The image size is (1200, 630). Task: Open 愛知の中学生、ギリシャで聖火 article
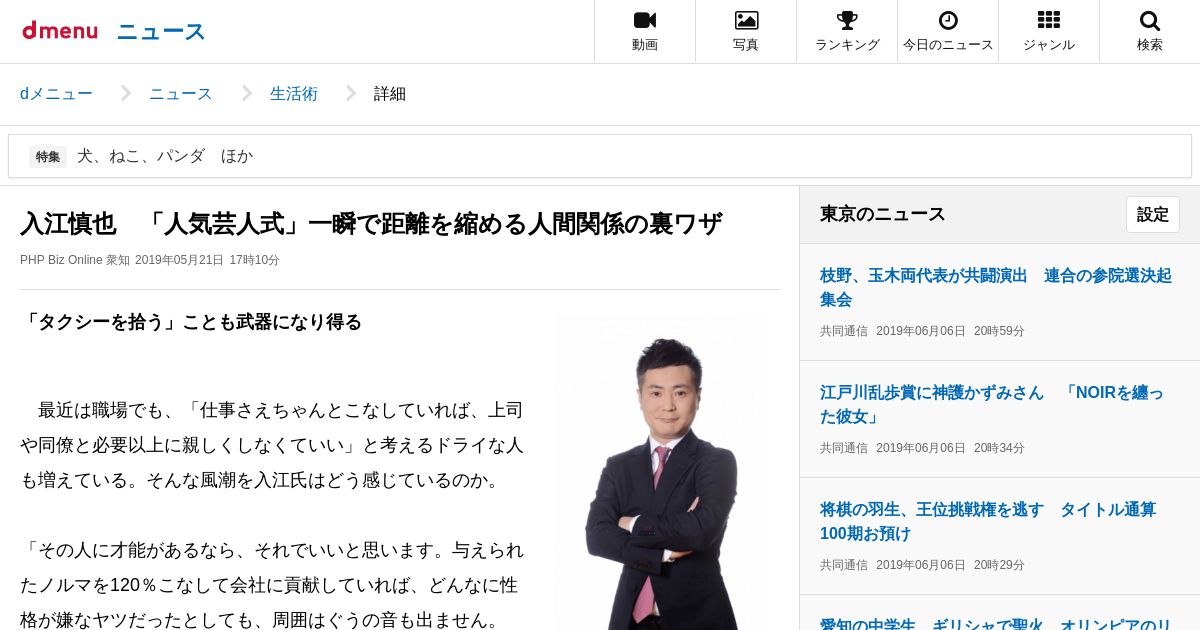[x=996, y=623]
